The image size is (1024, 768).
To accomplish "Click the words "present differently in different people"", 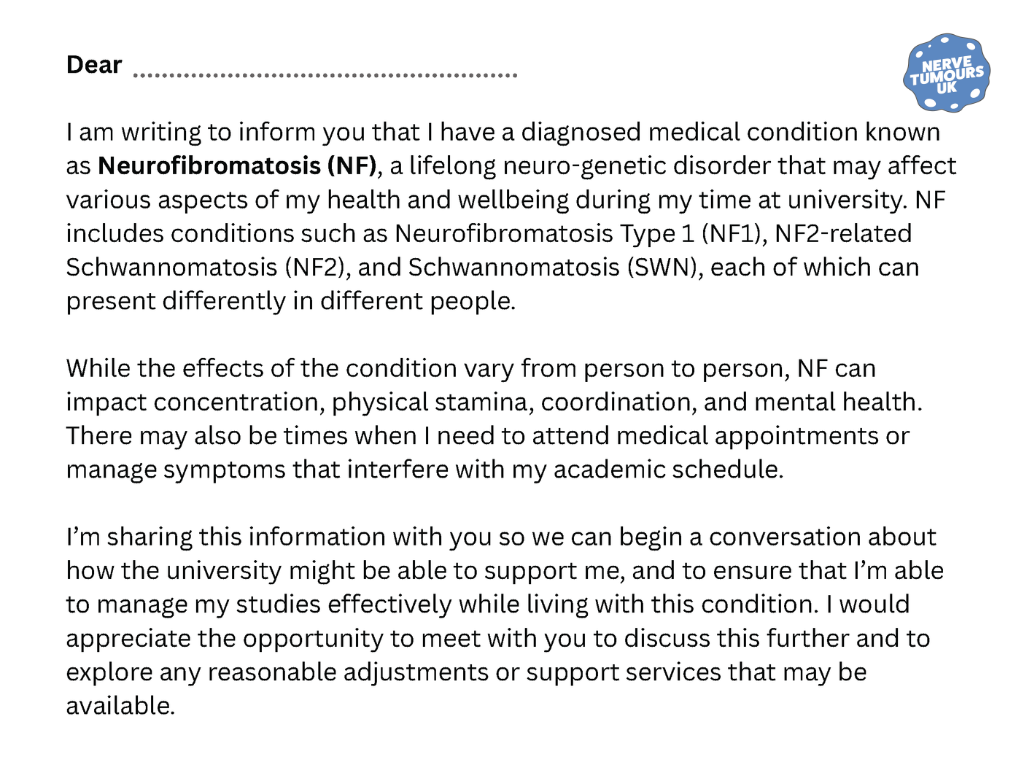I will click(290, 302).
